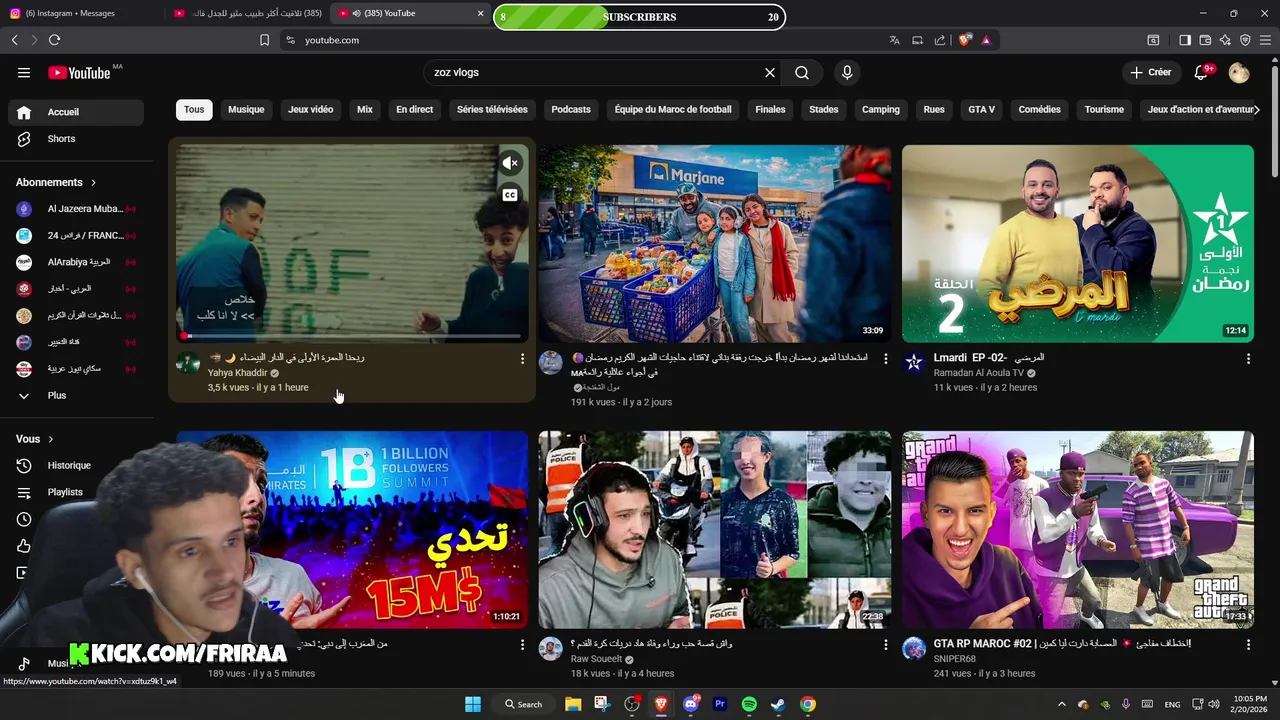
Task: Select the 'Jeux vidéo' filter chip
Action: point(311,109)
